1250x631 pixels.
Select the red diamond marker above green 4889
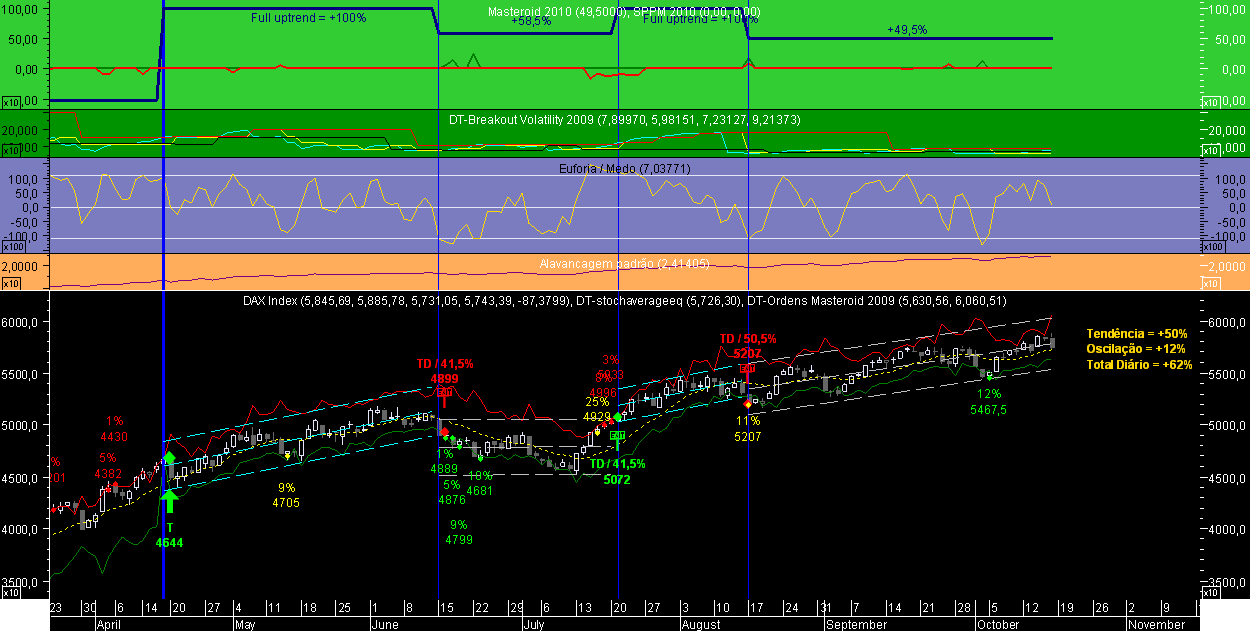coord(444,431)
